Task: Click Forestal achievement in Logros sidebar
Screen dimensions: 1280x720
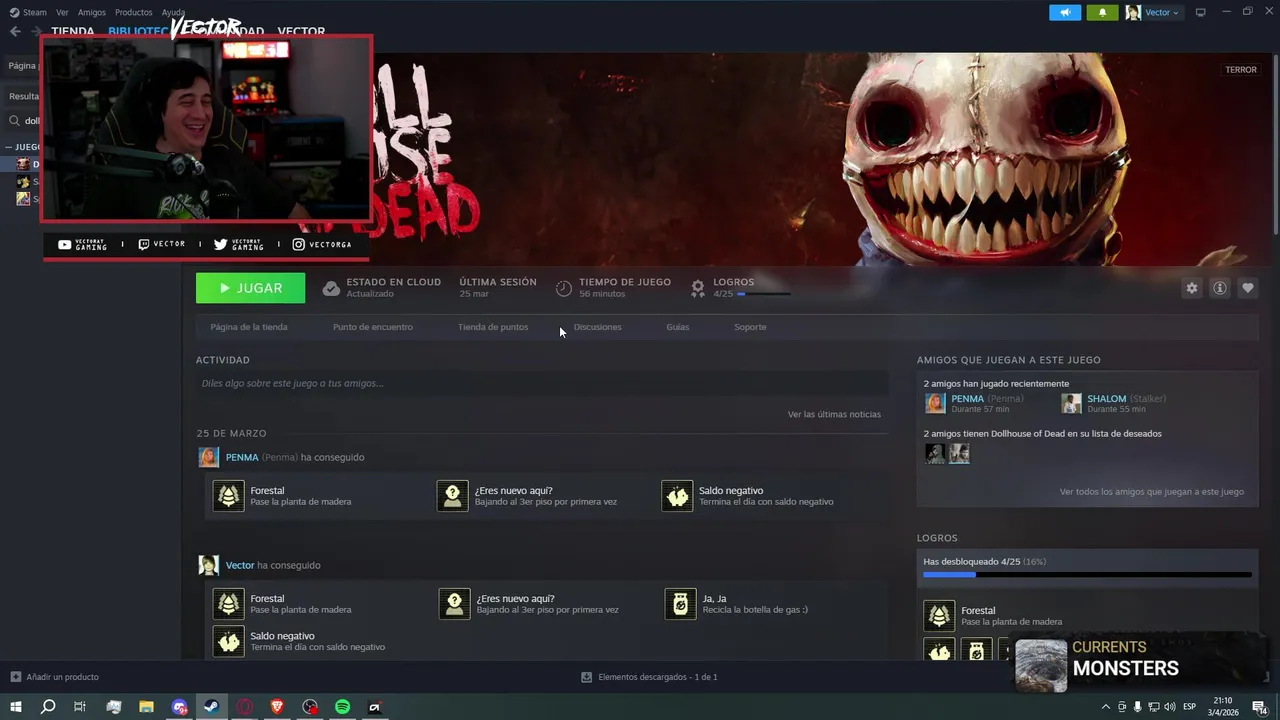Action: click(x=939, y=616)
